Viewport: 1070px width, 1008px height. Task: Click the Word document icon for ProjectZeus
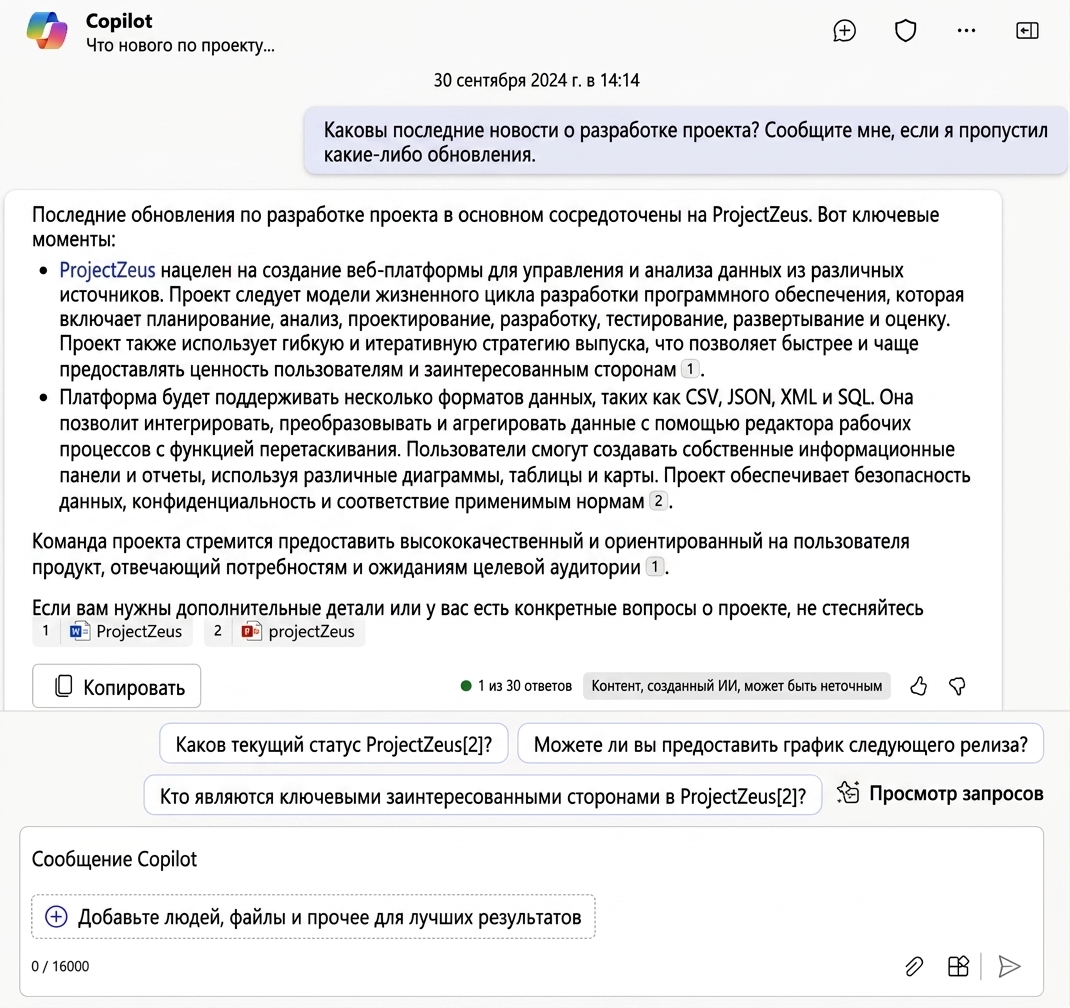coord(80,631)
